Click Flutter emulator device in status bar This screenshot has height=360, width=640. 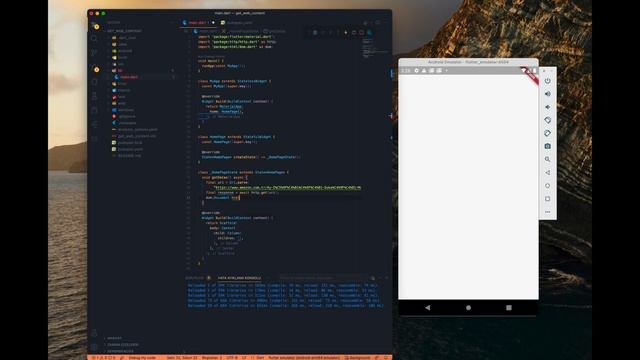point(304,358)
